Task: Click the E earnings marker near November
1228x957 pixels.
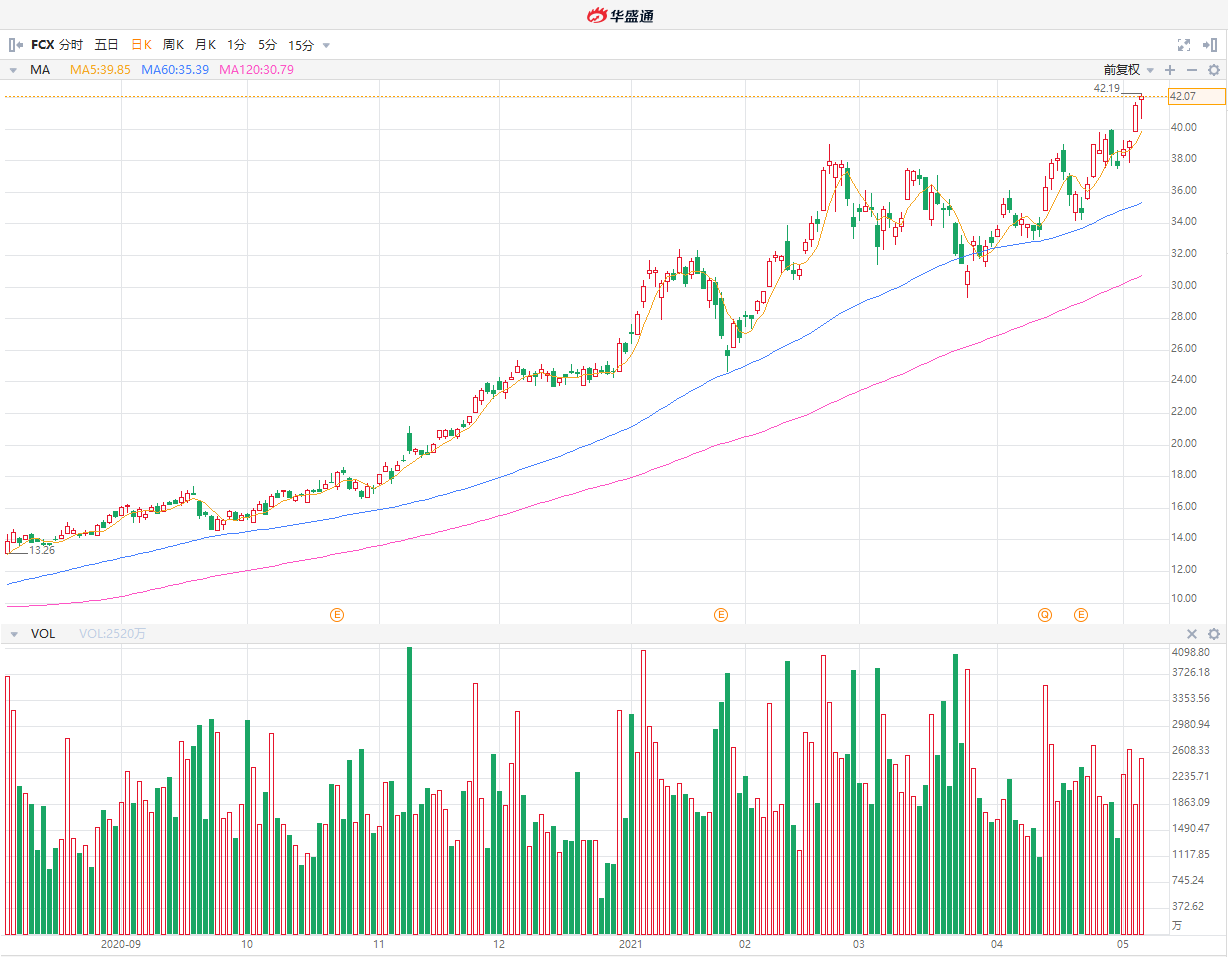Action: pyautogui.click(x=337, y=614)
